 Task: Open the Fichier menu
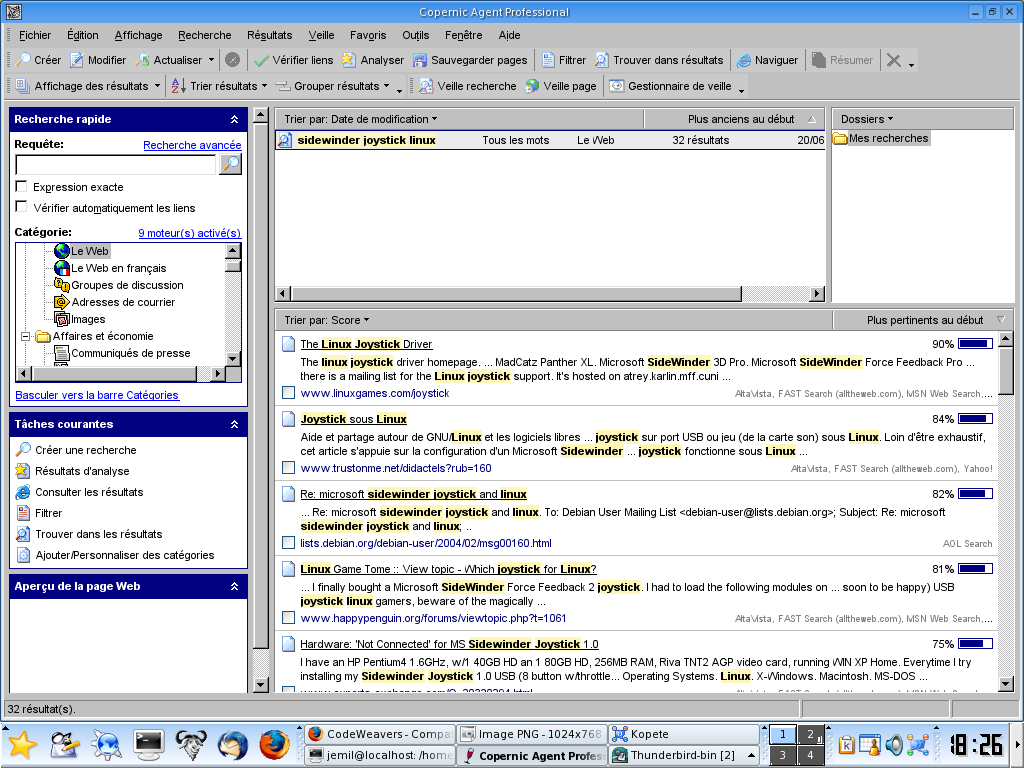(35, 35)
